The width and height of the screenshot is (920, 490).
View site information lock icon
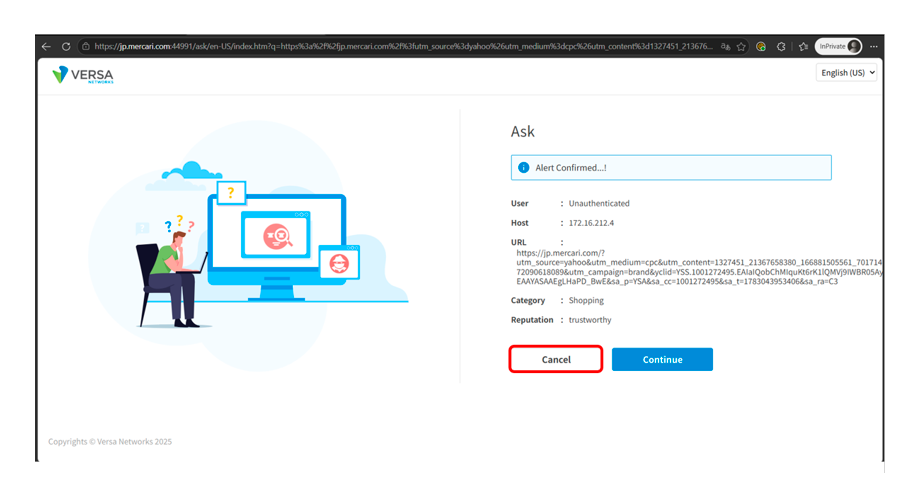click(86, 46)
